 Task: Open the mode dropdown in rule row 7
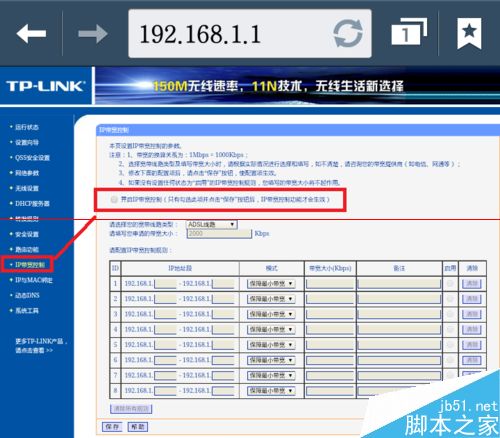tap(271, 375)
